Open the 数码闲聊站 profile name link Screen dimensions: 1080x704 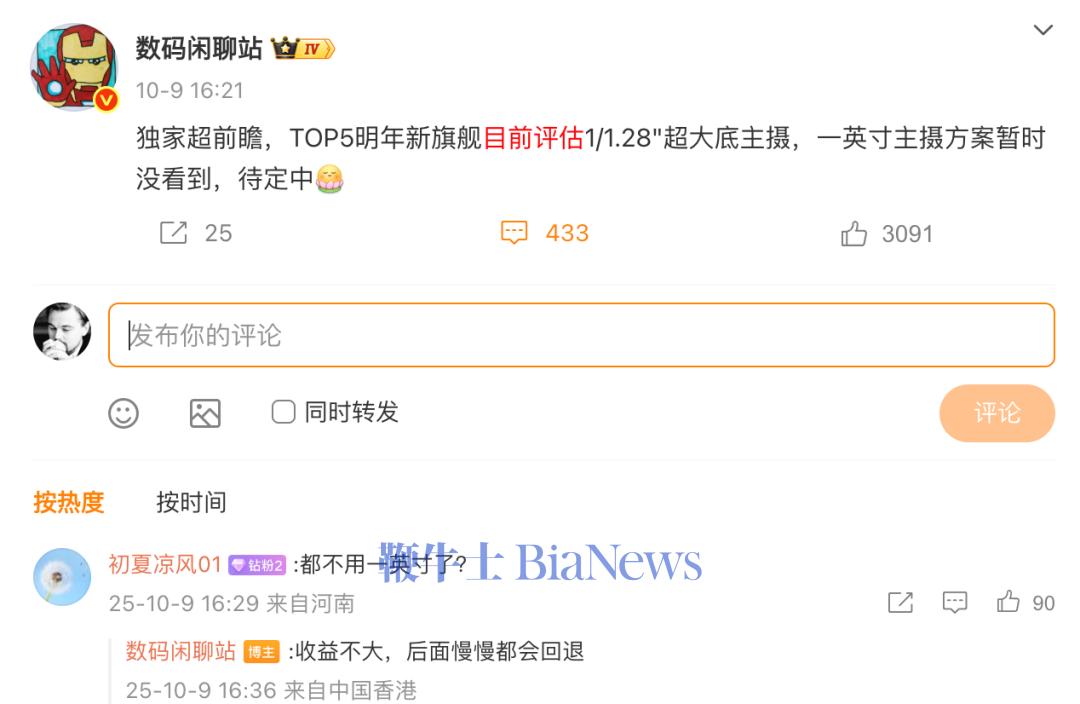[199, 49]
